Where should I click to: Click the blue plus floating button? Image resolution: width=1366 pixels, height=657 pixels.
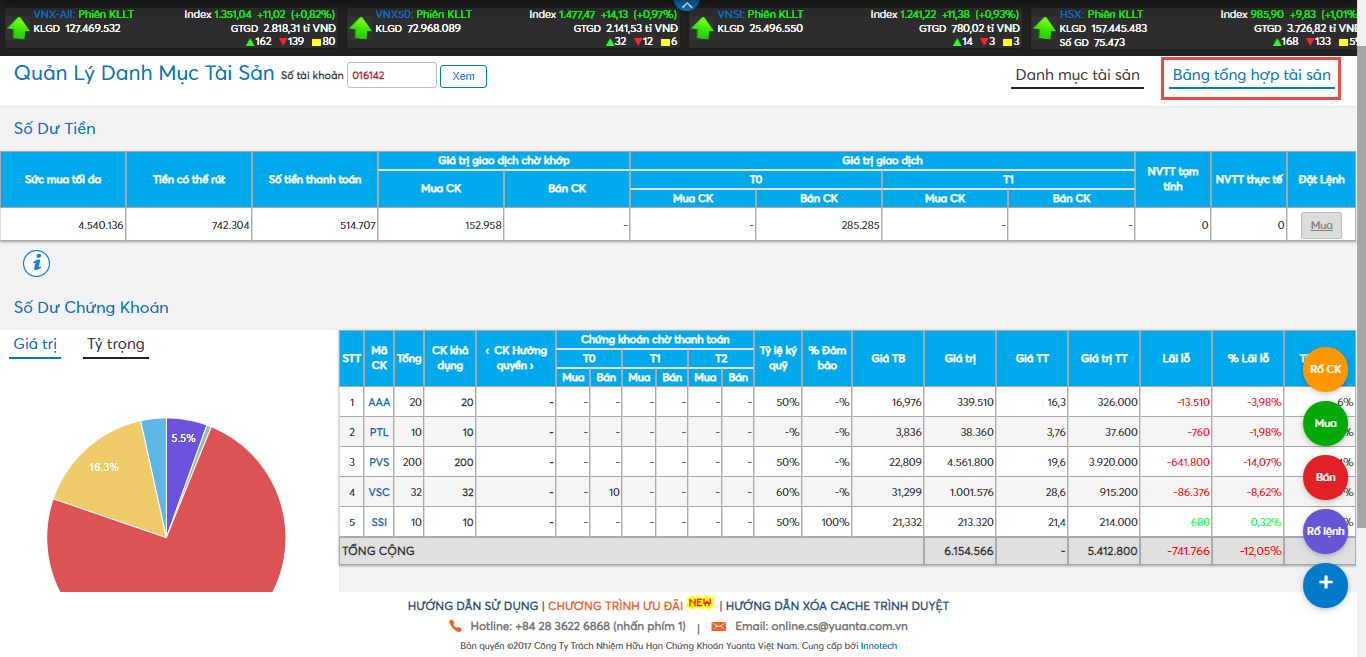coord(1325,584)
